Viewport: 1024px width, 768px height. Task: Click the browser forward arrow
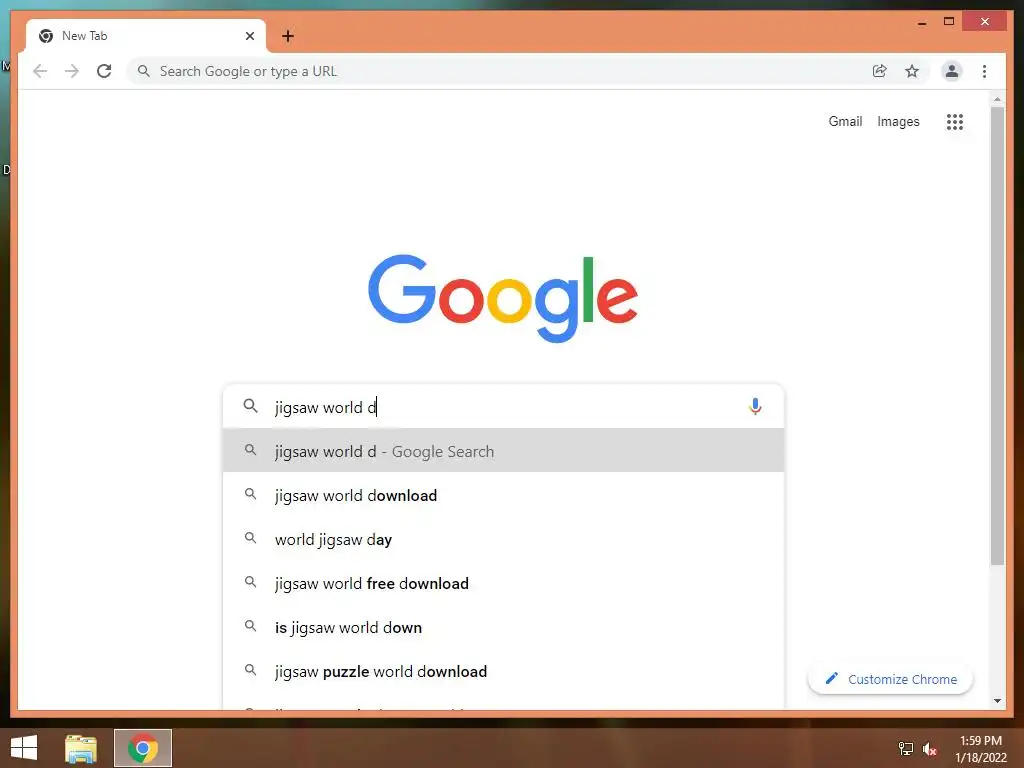[72, 71]
